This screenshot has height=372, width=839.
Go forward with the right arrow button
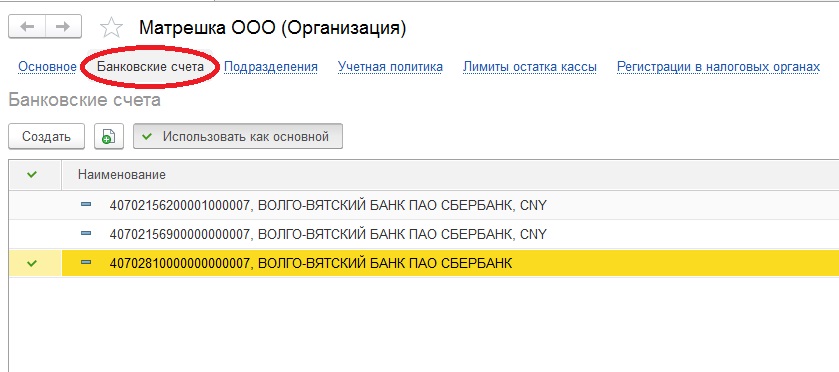[x=63, y=27]
